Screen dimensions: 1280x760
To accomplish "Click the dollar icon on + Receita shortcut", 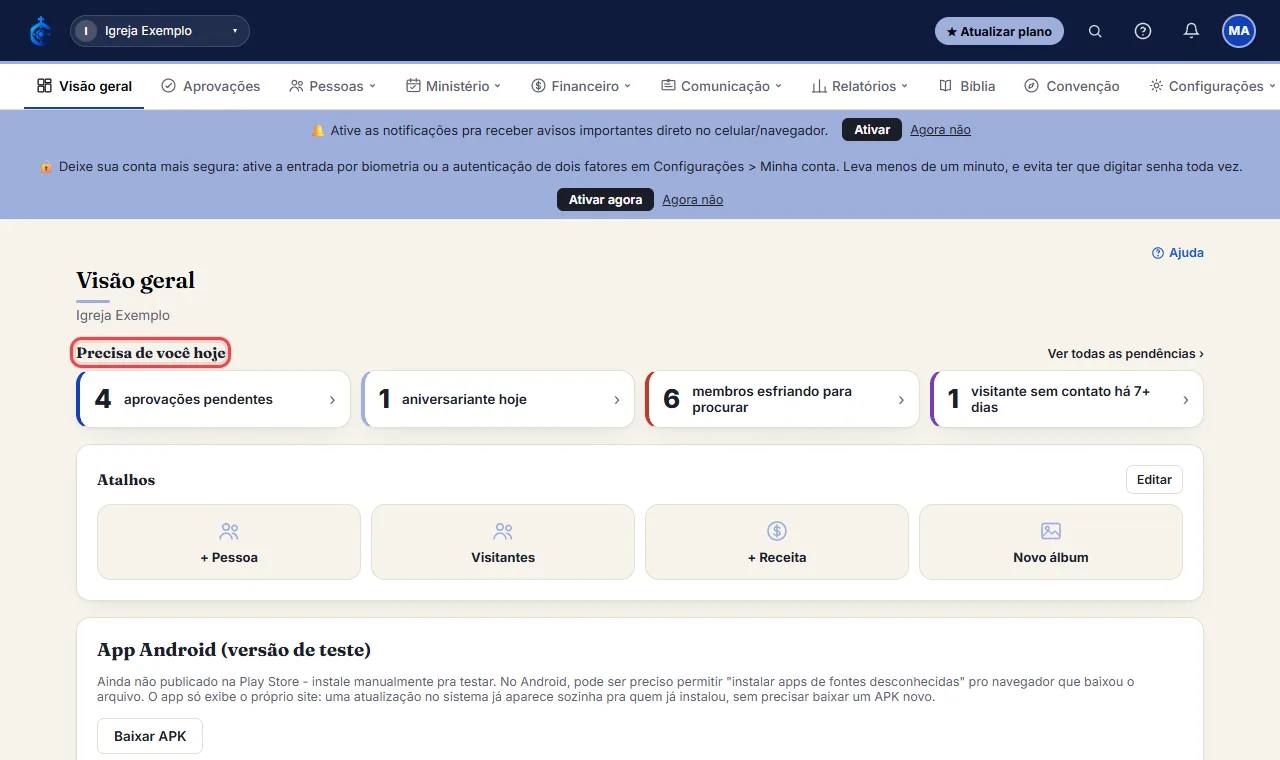I will [x=777, y=531].
